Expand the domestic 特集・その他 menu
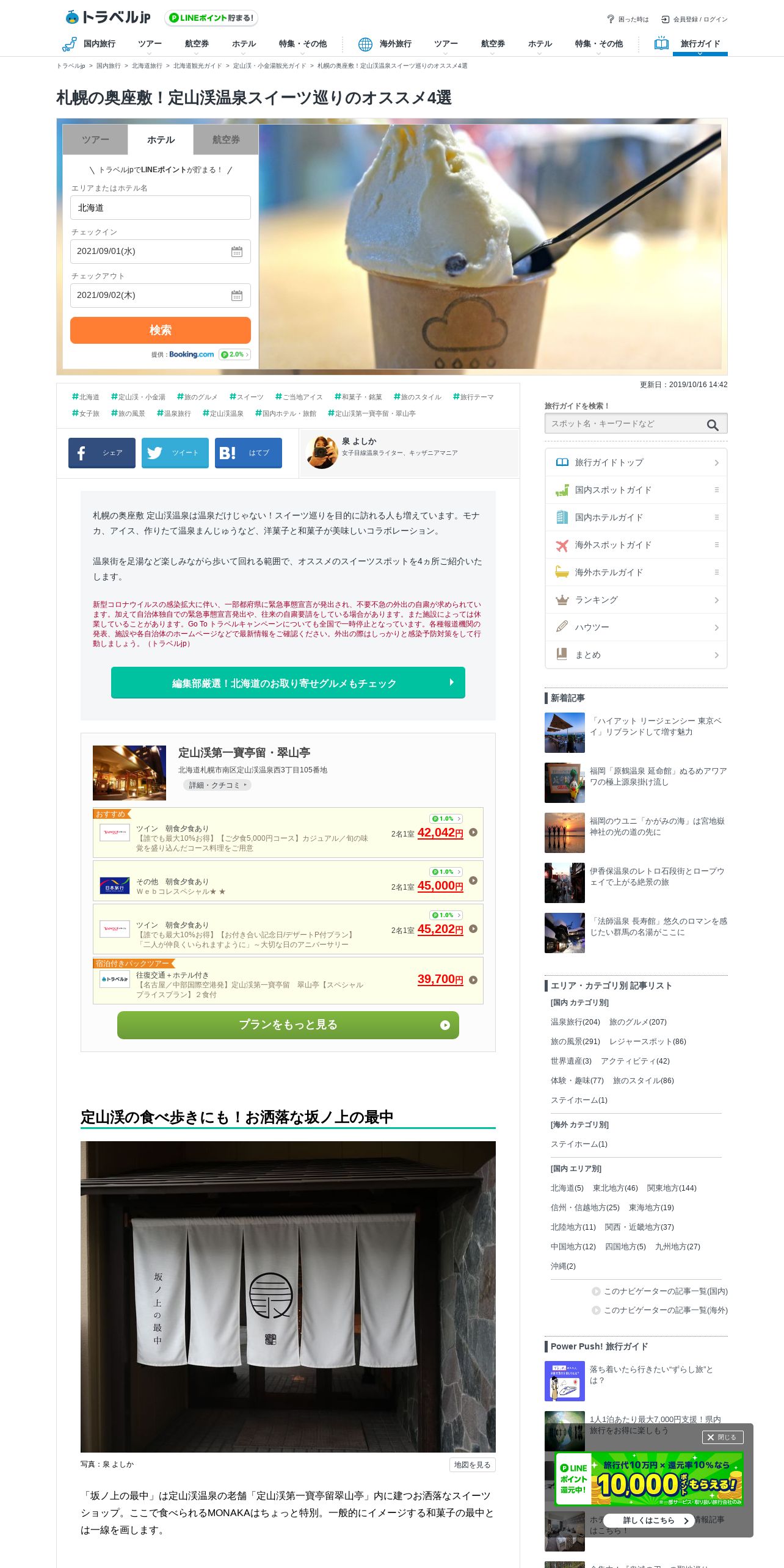Screen dimensions: 784x1568 (x=303, y=44)
